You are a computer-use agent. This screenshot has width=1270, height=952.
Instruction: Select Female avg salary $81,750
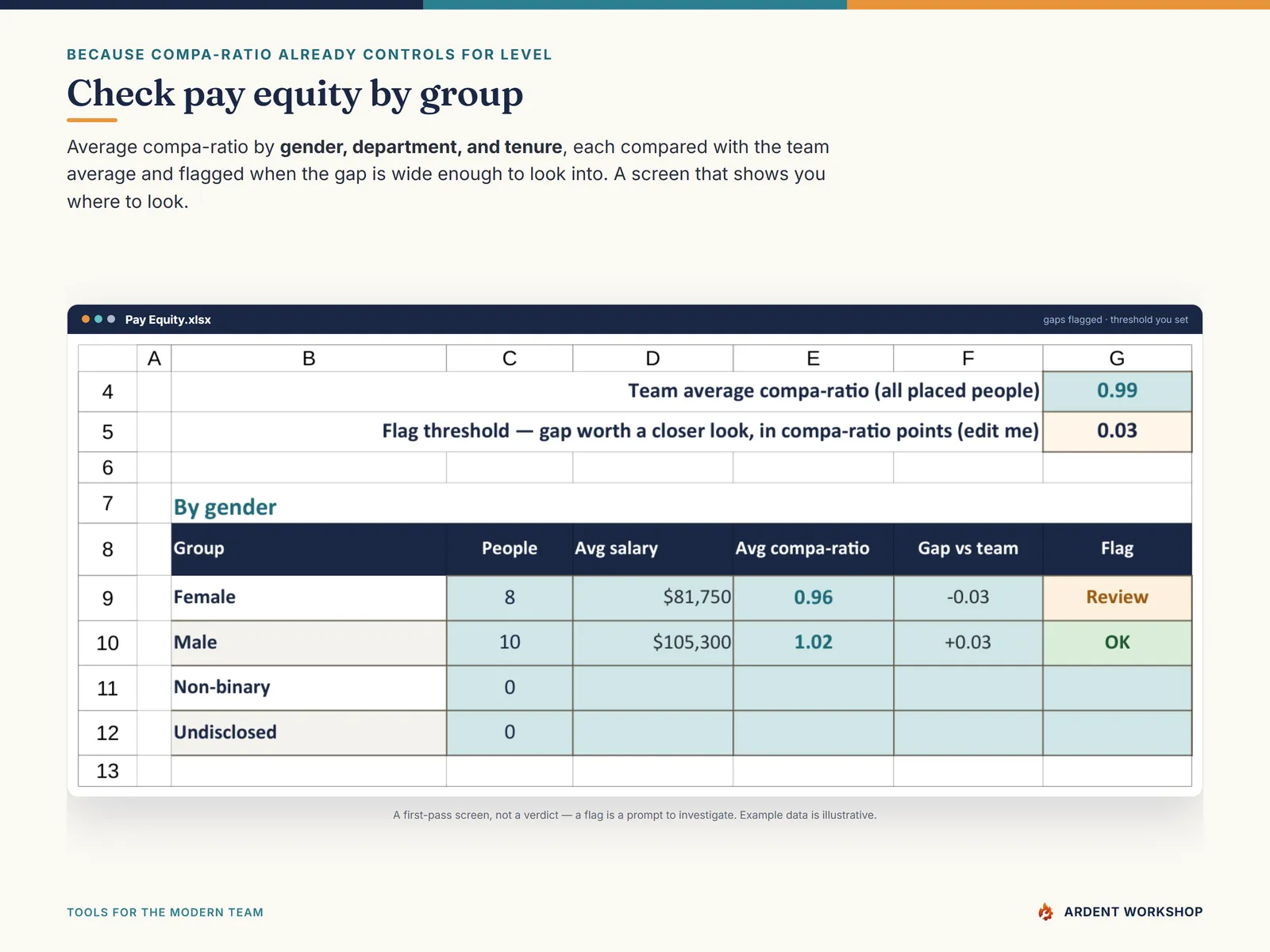point(652,597)
